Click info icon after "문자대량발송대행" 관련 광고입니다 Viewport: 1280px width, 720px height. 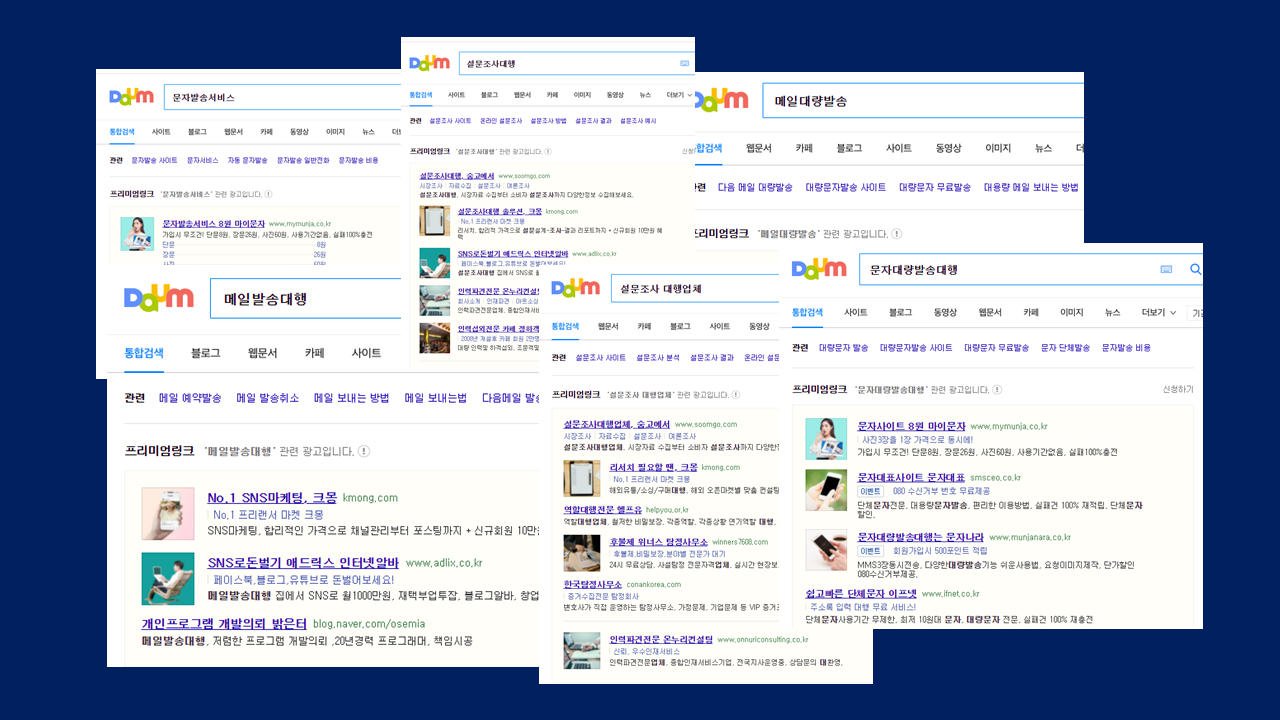click(997, 389)
